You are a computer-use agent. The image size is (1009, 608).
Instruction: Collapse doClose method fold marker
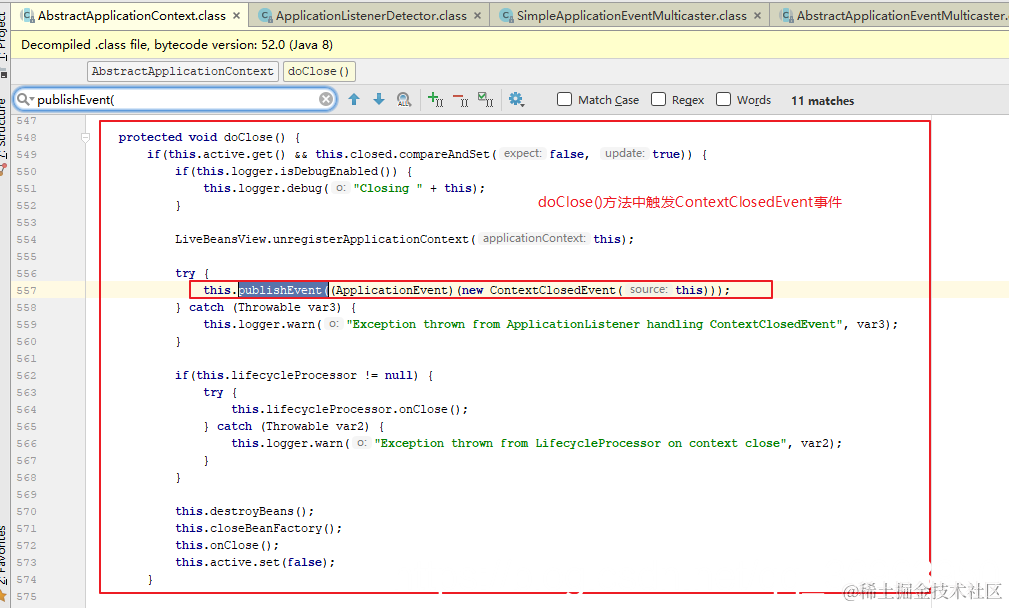[85, 137]
